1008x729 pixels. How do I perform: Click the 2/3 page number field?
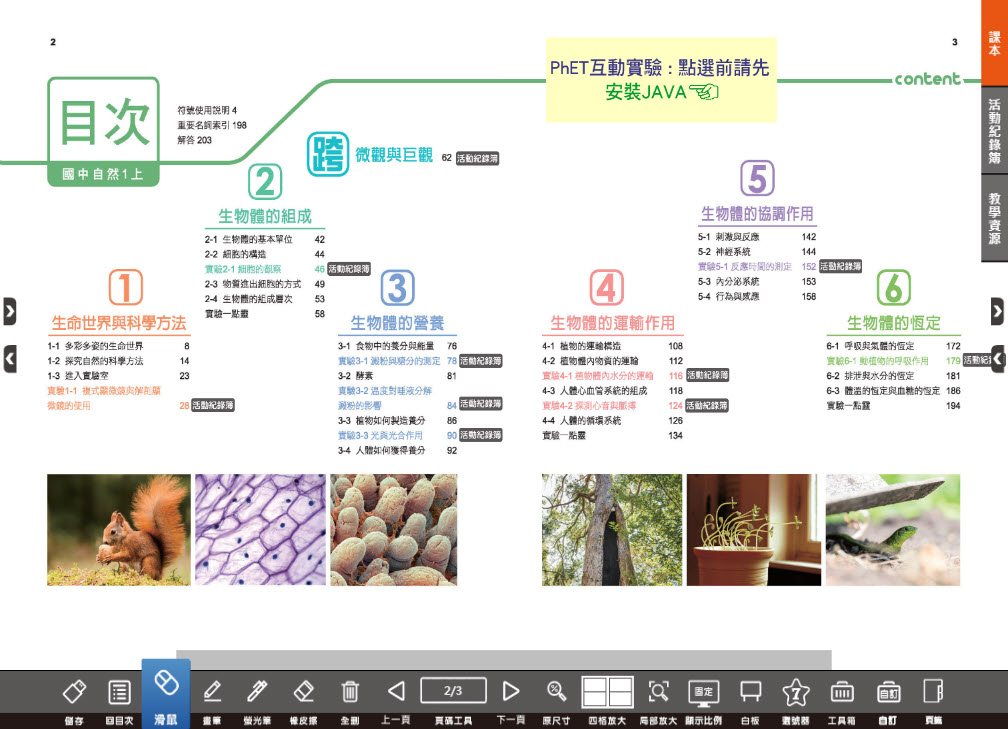tap(453, 690)
